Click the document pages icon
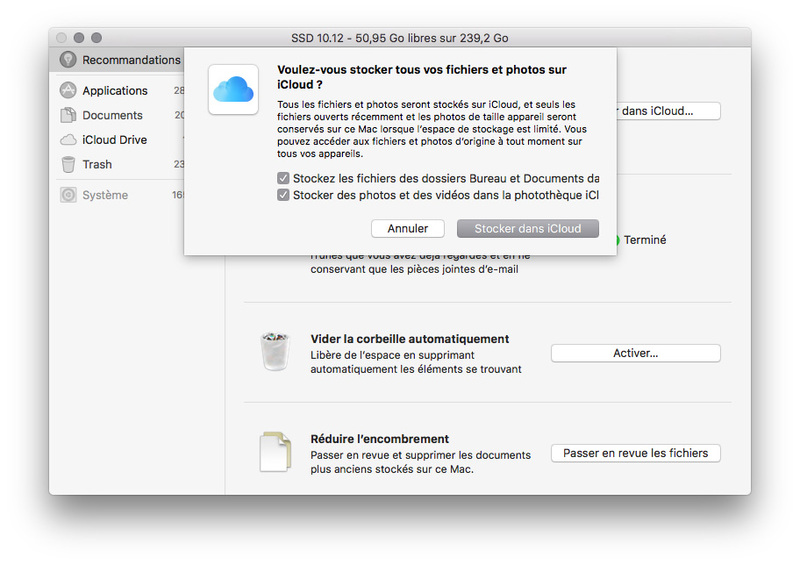Screen dimensions: 800x565 pos(275,452)
